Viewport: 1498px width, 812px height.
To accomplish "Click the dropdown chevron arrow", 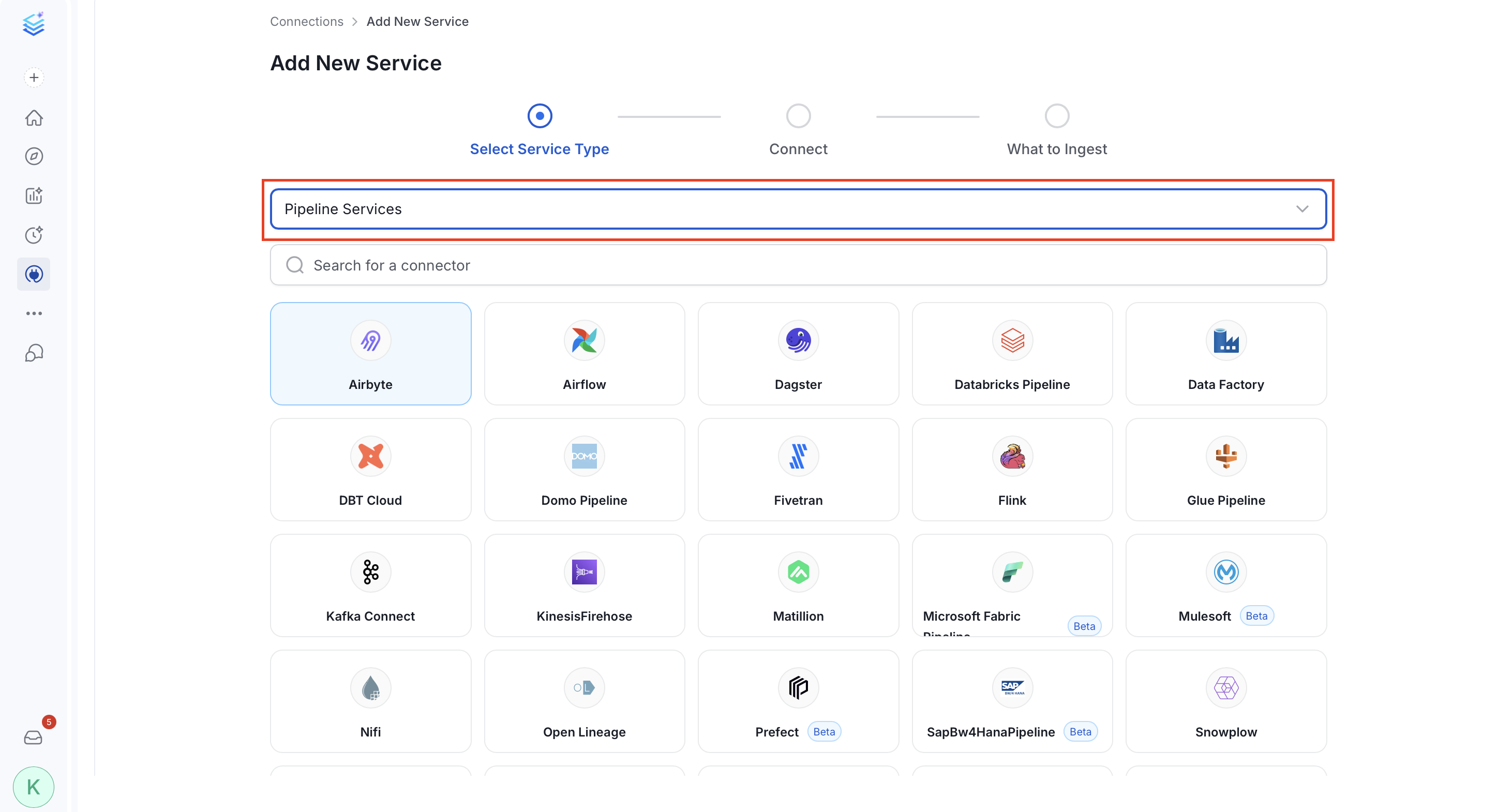I will 1302,208.
